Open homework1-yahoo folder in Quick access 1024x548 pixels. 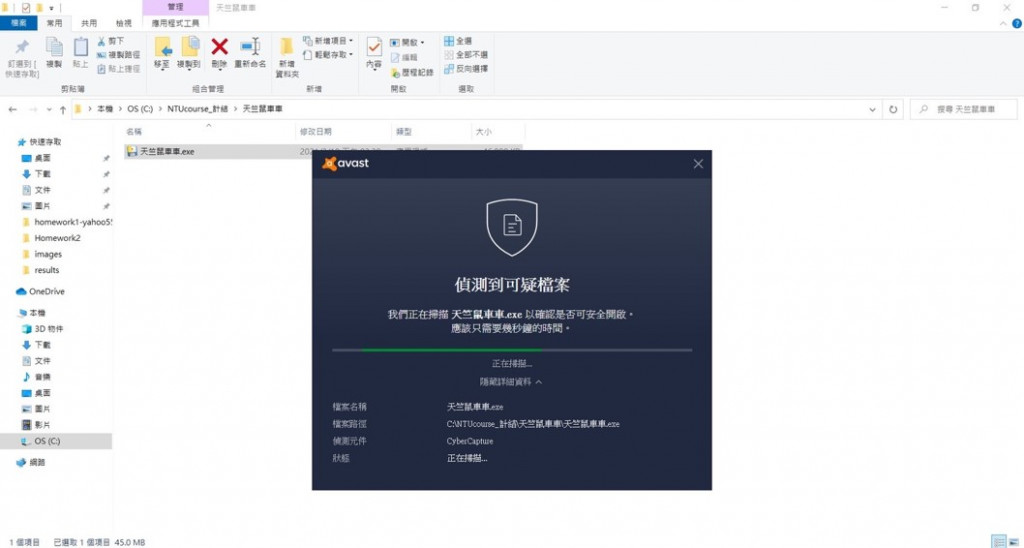67,222
